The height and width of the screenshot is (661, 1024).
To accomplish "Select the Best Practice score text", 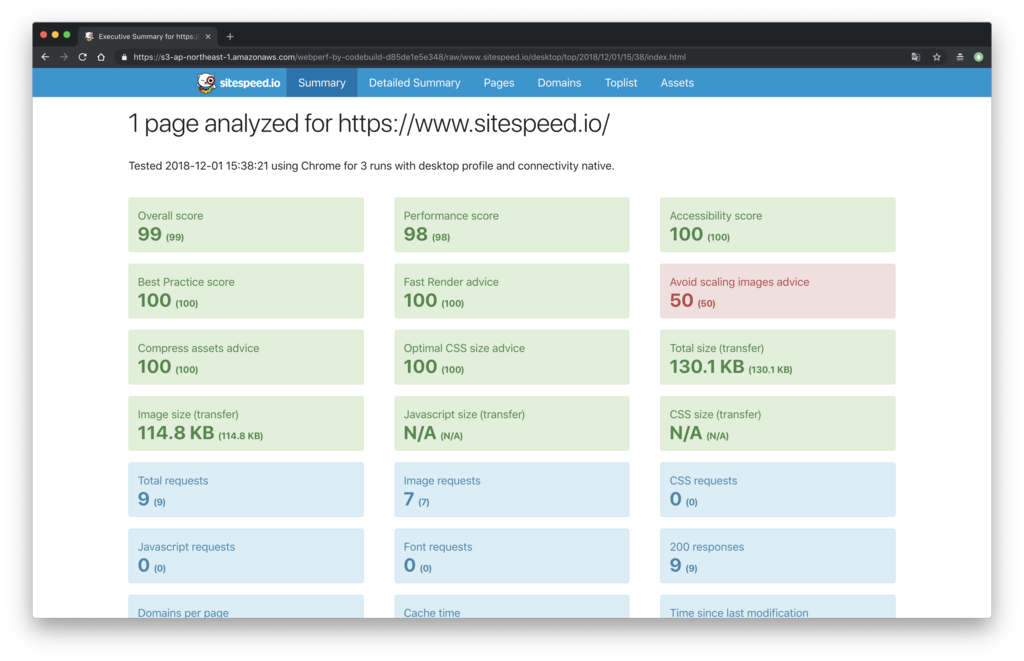I will pyautogui.click(x=185, y=282).
